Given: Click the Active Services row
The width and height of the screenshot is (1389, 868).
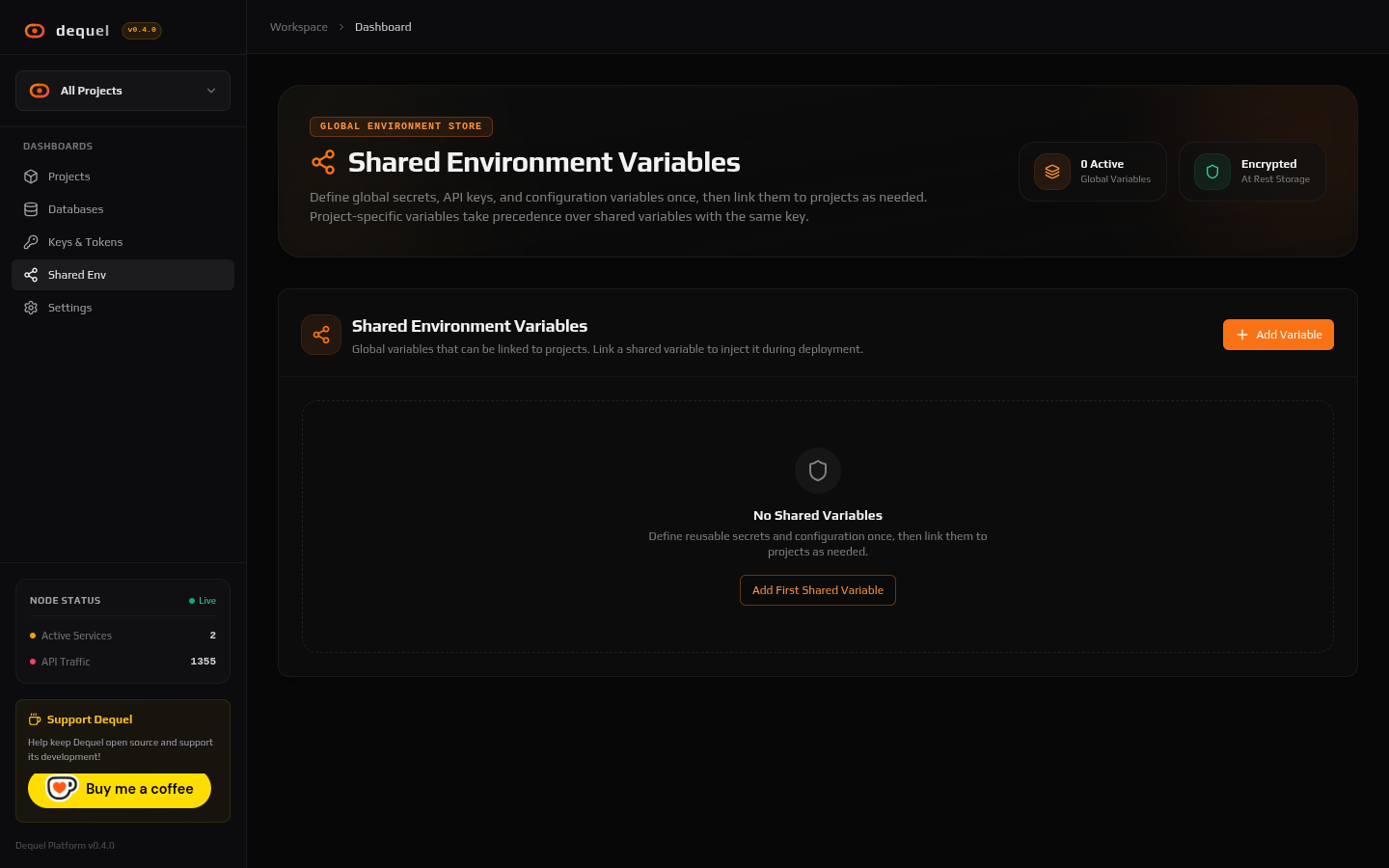Looking at the screenshot, I should click(x=123, y=636).
